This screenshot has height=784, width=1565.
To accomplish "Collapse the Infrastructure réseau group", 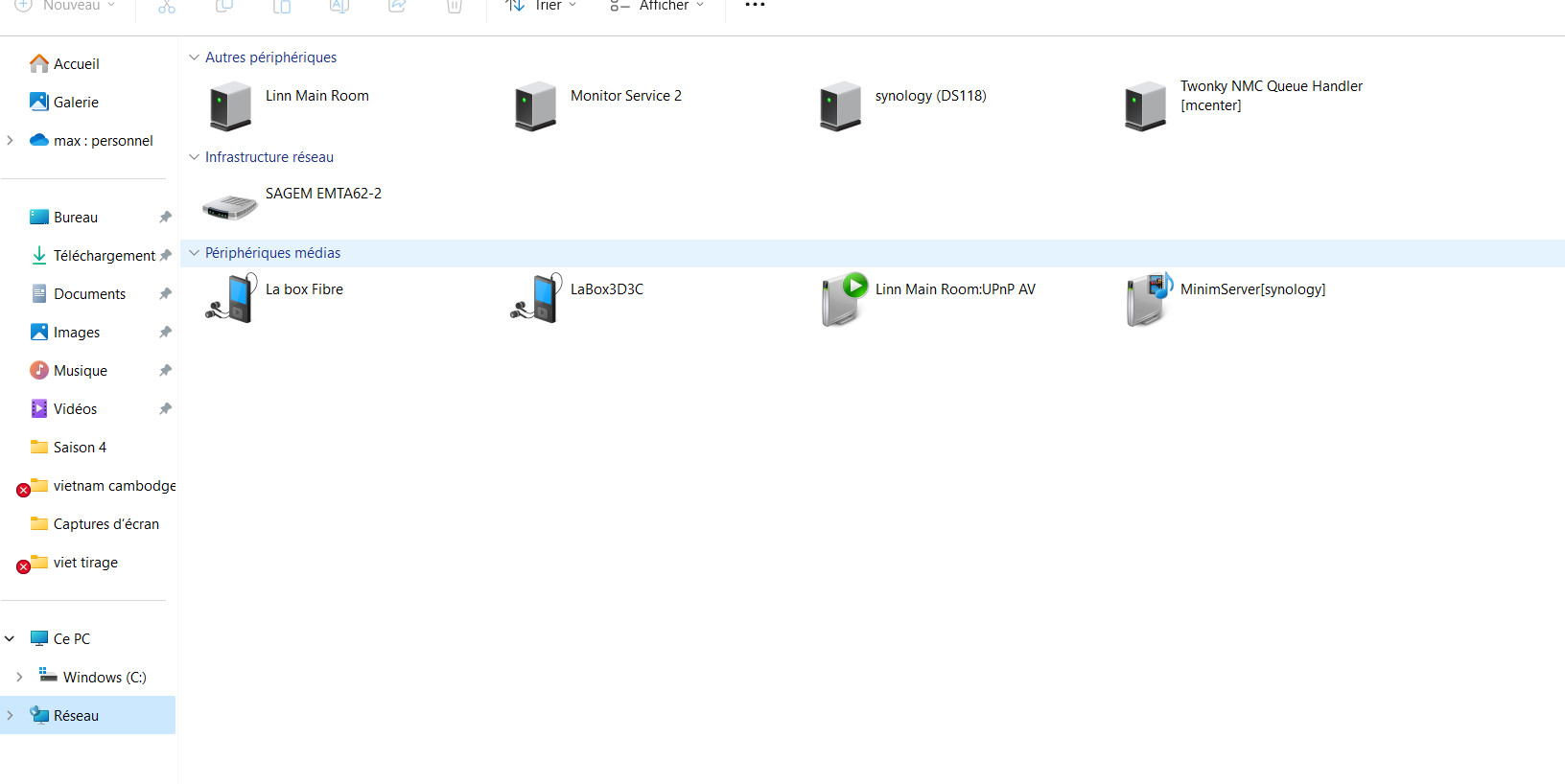I will pyautogui.click(x=195, y=157).
